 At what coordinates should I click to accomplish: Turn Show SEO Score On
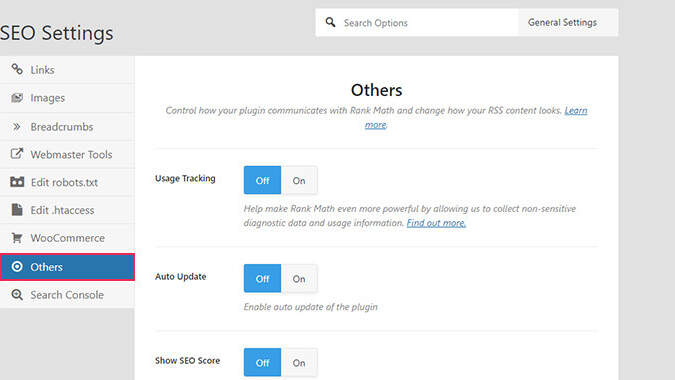[x=299, y=362]
